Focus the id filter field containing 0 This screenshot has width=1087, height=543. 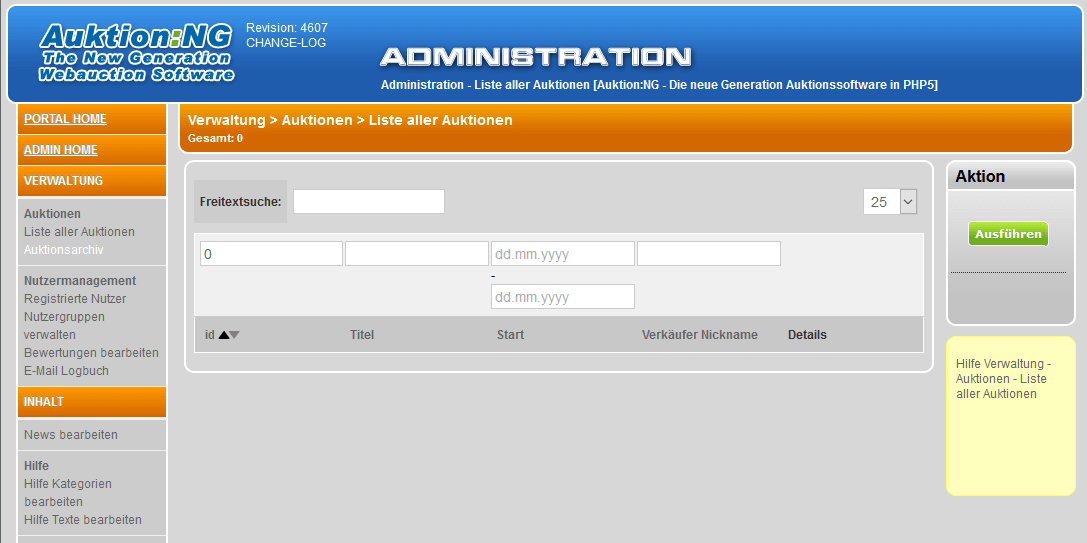point(271,254)
